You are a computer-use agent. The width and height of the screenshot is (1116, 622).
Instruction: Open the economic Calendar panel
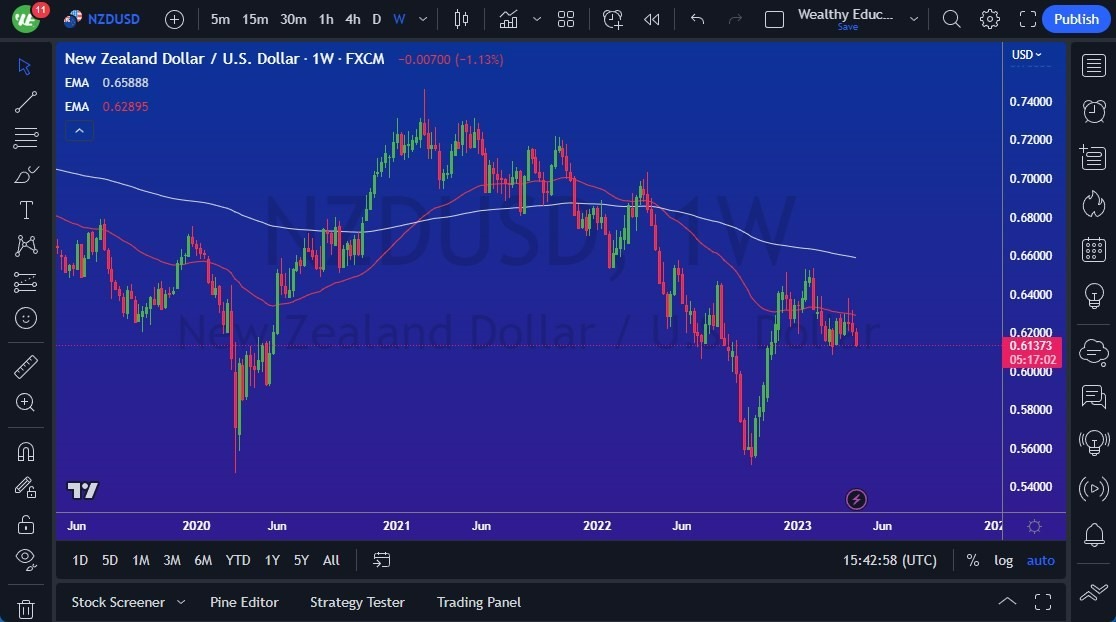pos(1093,249)
